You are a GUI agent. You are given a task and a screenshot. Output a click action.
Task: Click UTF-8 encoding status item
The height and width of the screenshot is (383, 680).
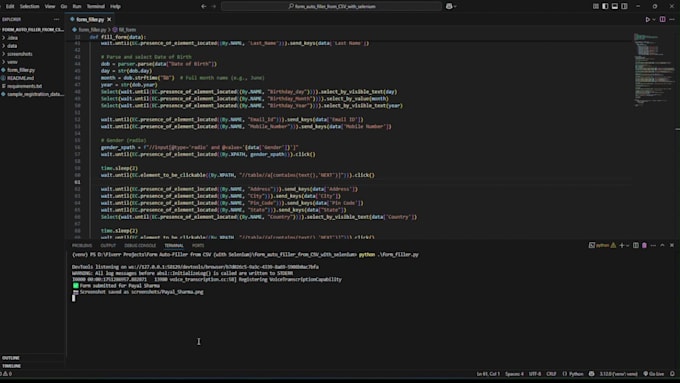click(x=535, y=374)
